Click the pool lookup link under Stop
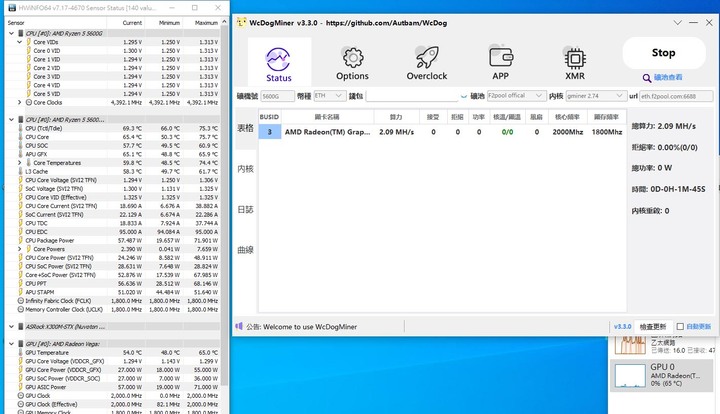 click(668, 77)
